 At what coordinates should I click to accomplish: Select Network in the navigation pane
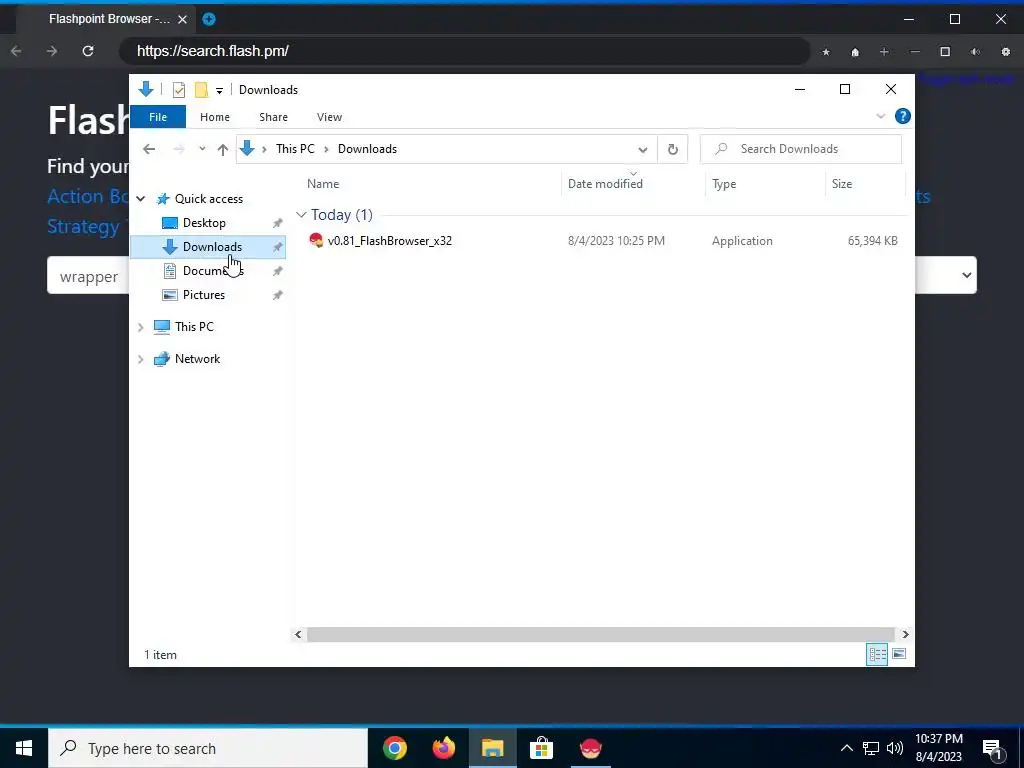point(197,359)
